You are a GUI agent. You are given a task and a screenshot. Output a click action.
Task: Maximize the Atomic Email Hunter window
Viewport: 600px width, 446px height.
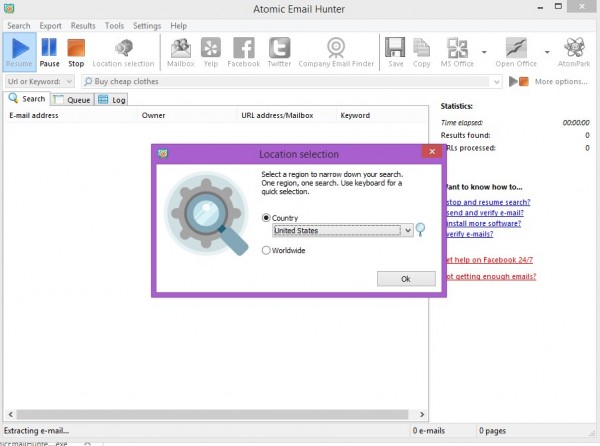pos(558,7)
